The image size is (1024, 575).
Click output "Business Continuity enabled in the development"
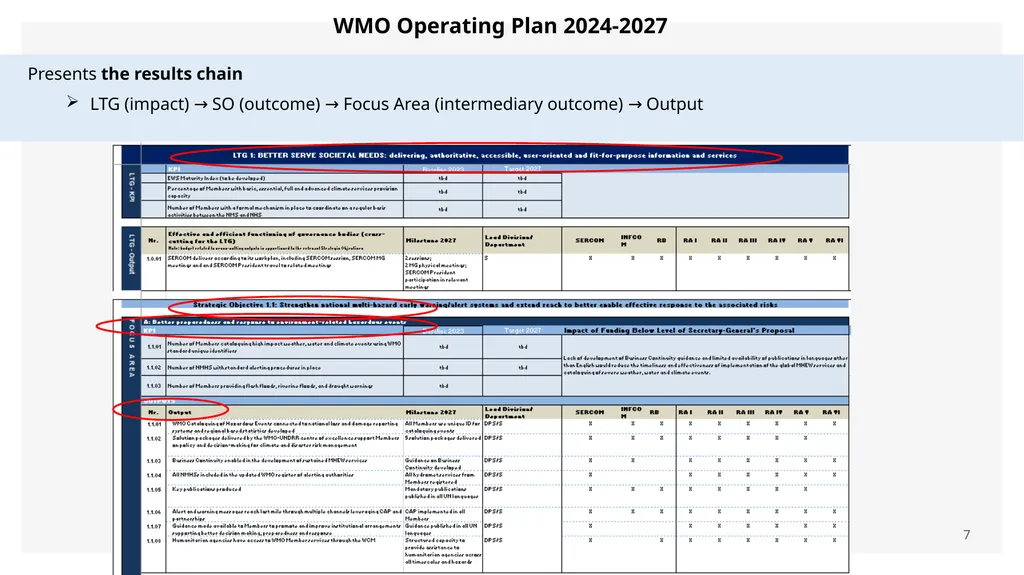pos(269,461)
